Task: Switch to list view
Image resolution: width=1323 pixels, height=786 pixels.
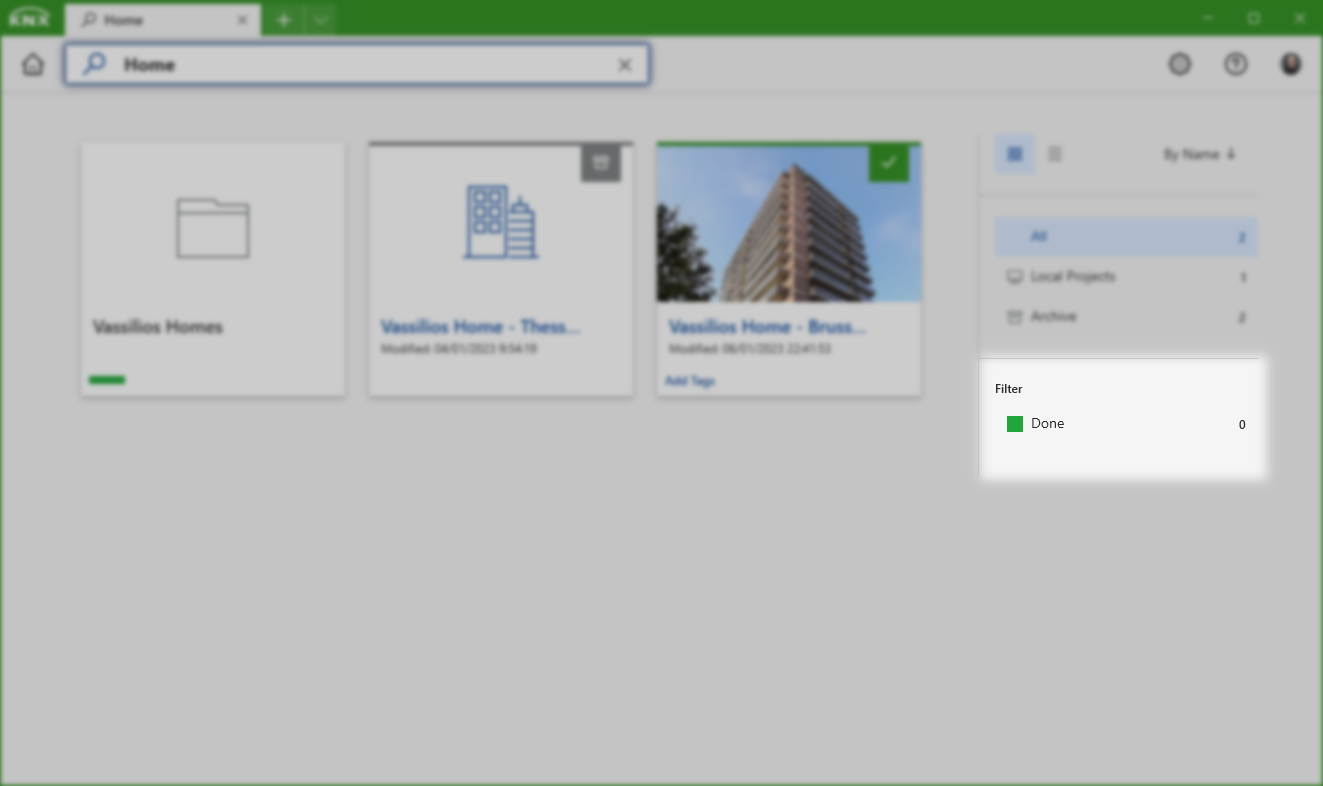Action: click(1054, 154)
